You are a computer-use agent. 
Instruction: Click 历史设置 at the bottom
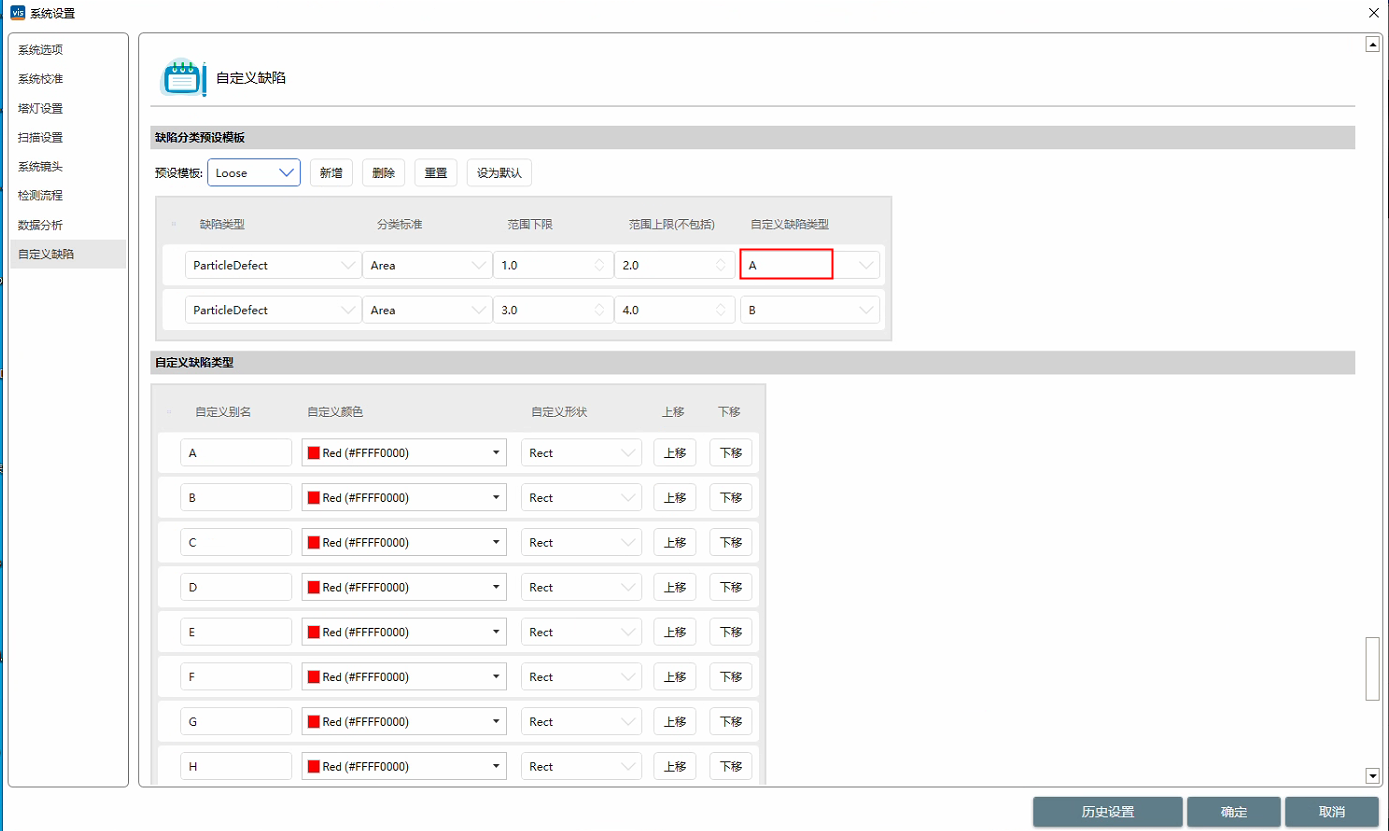(x=1107, y=812)
